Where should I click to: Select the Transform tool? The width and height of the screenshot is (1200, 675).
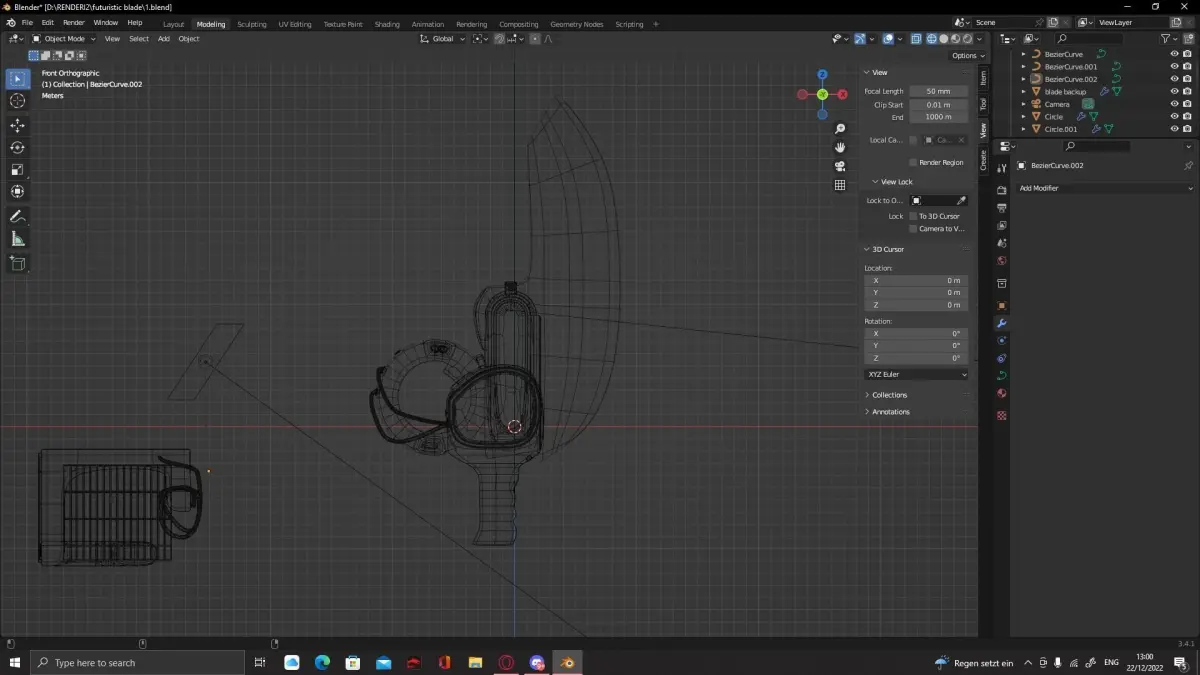pyautogui.click(x=17, y=191)
